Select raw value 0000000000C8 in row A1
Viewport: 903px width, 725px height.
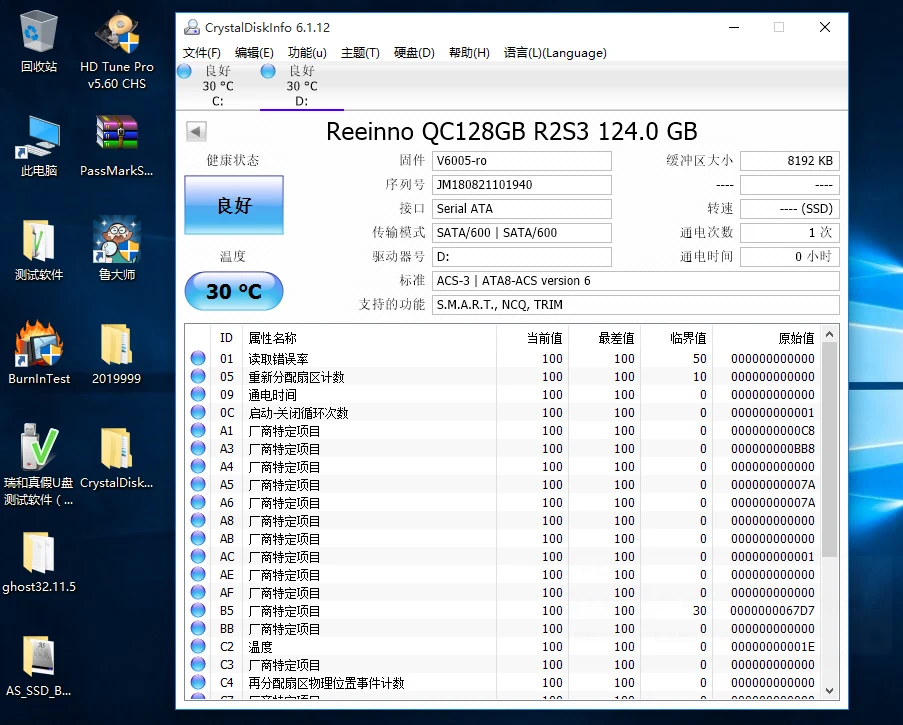pos(772,431)
